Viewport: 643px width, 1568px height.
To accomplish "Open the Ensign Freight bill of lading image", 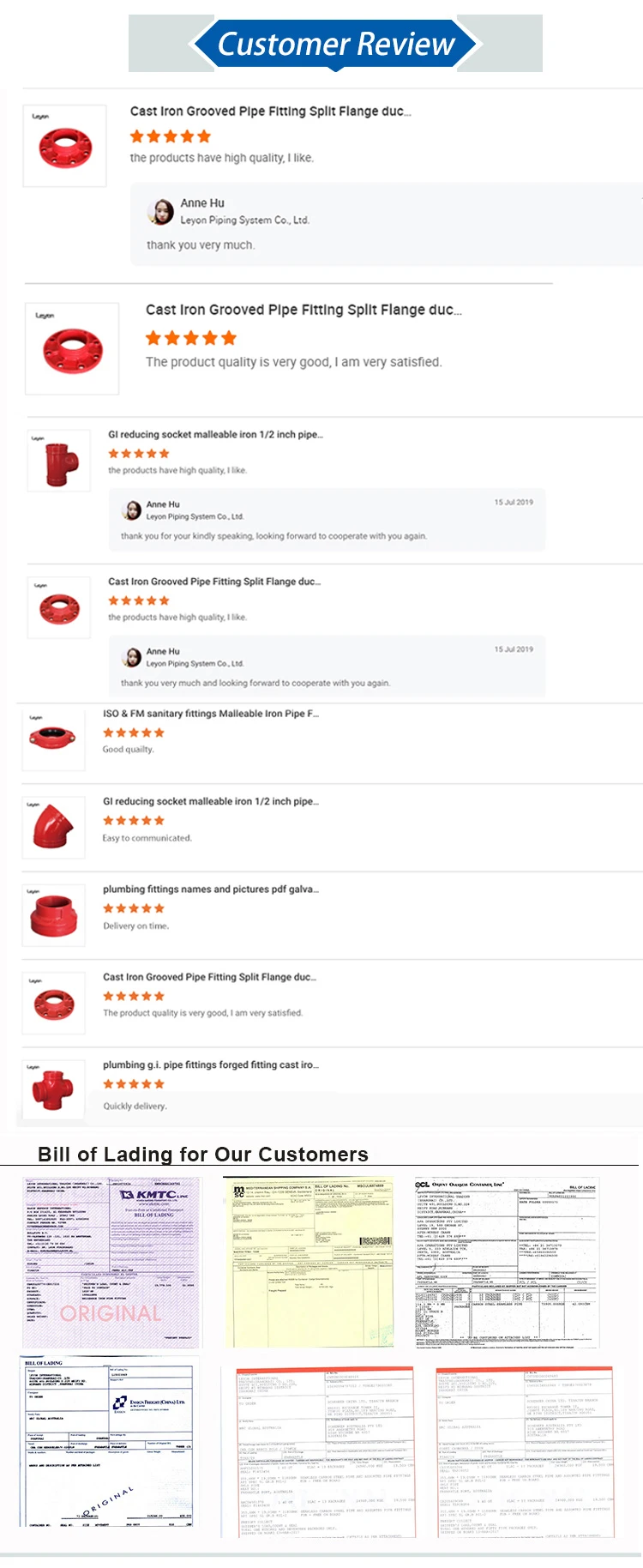I will click(x=109, y=1443).
